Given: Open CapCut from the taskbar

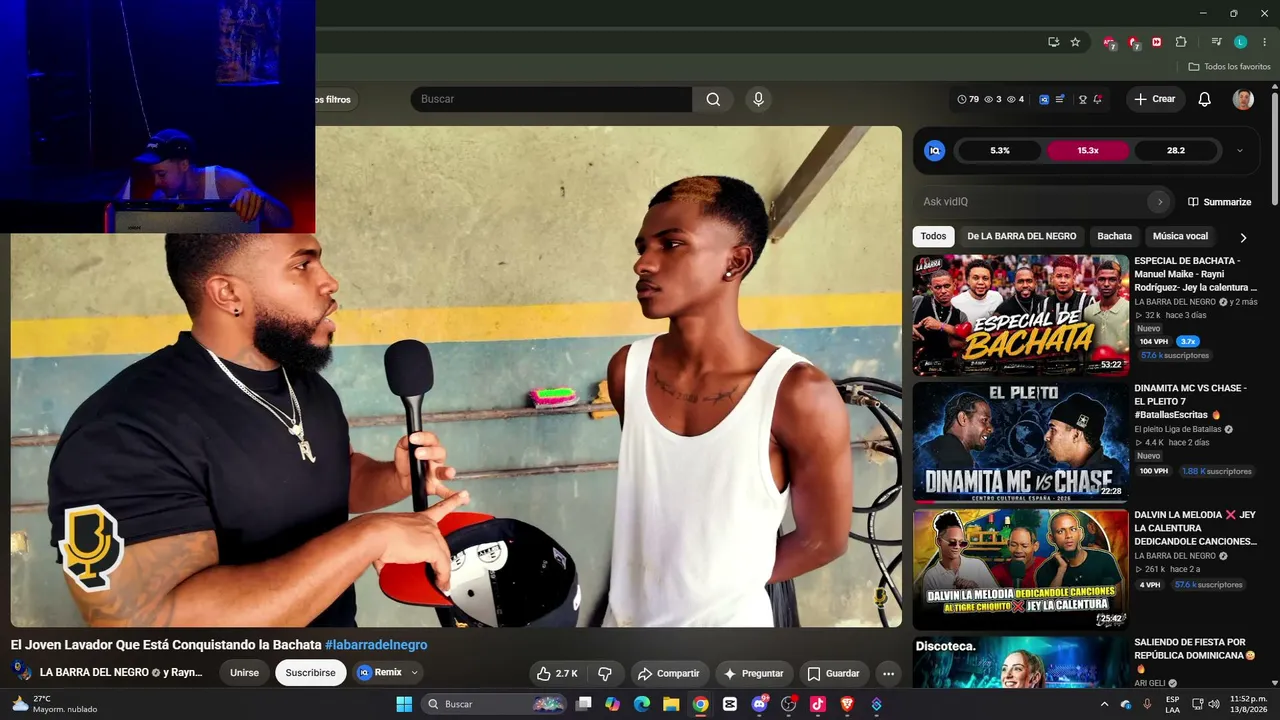Looking at the screenshot, I should (730, 704).
